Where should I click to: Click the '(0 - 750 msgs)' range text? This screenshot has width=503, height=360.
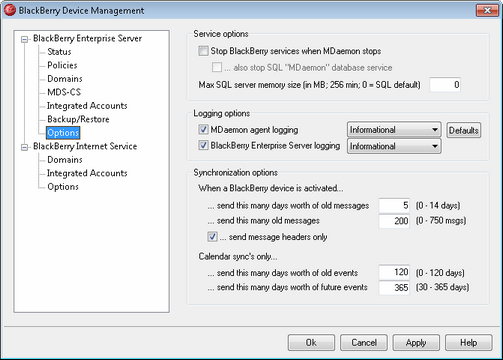click(x=441, y=220)
